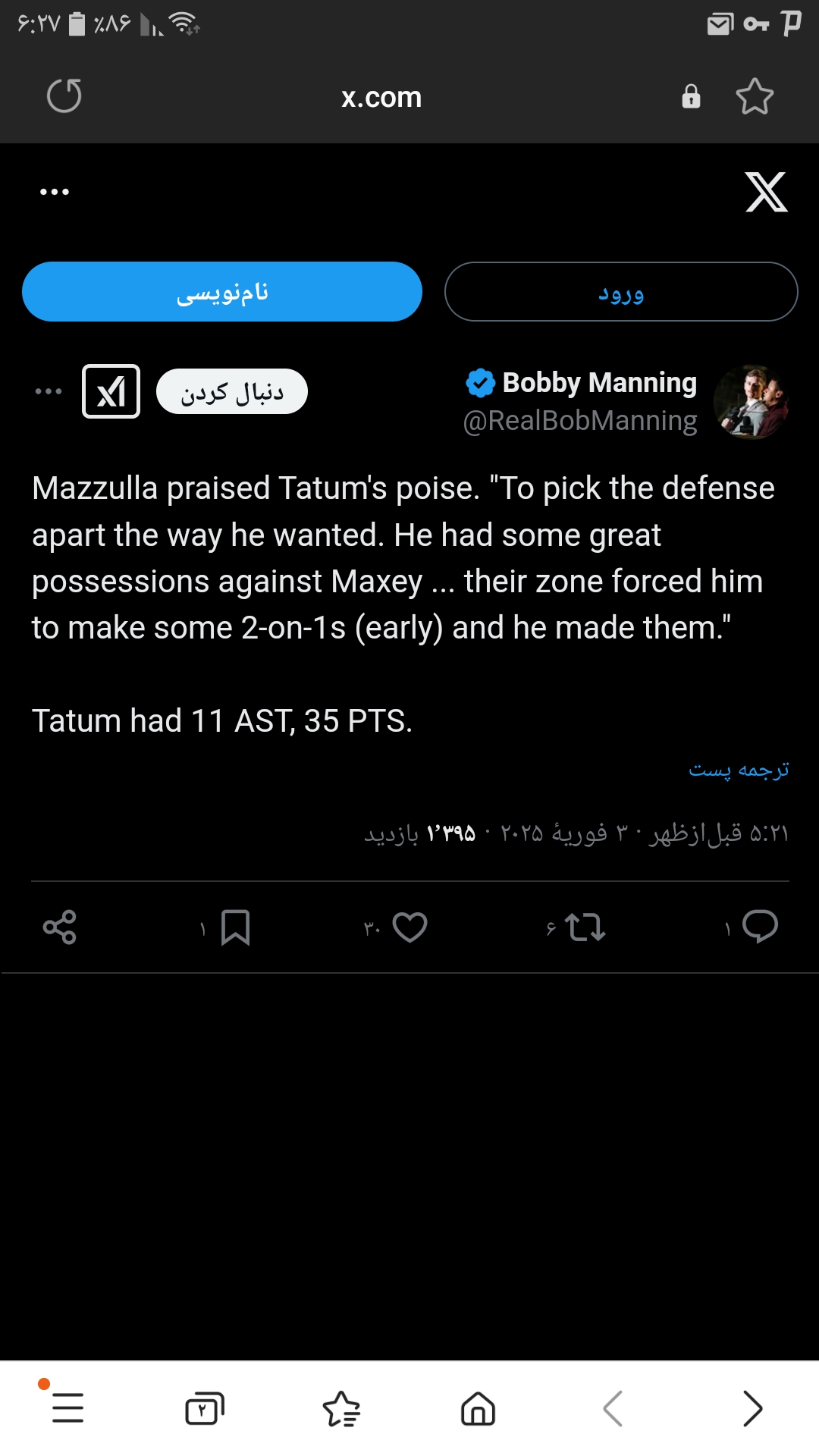Save the post with the bookmark icon

235,927
